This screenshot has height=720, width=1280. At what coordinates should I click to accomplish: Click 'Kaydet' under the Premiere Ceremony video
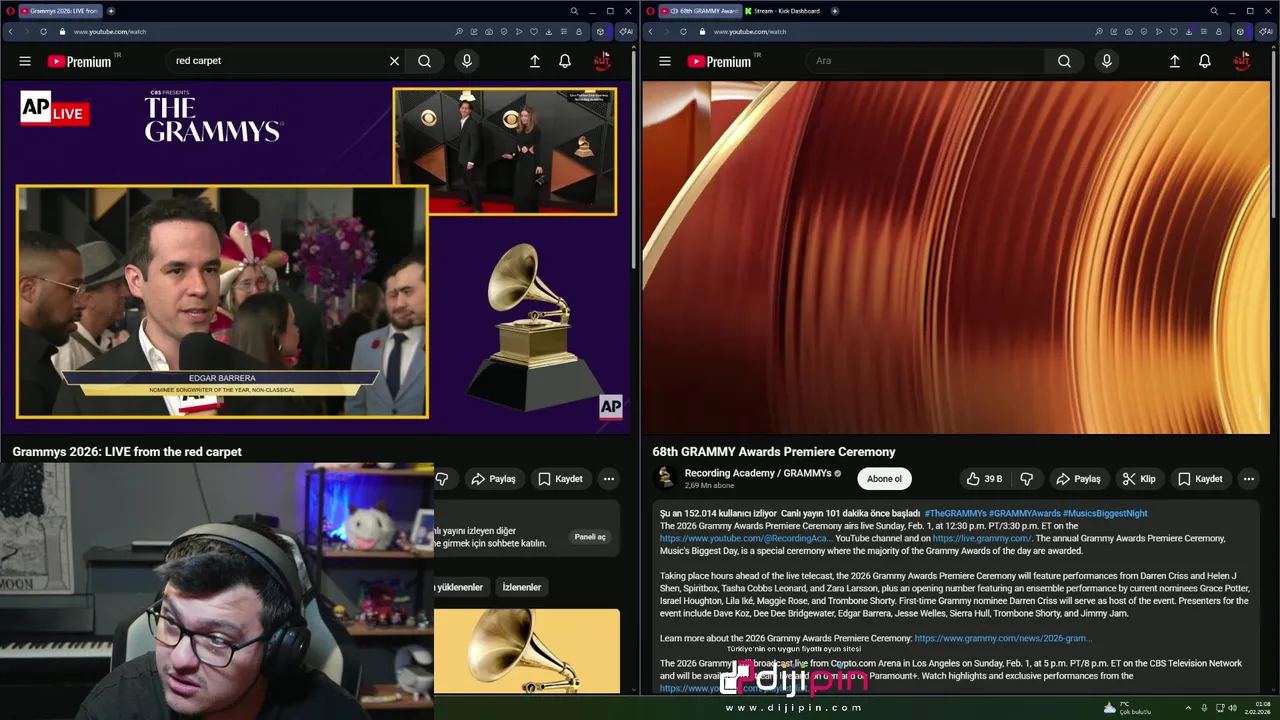[1200, 479]
